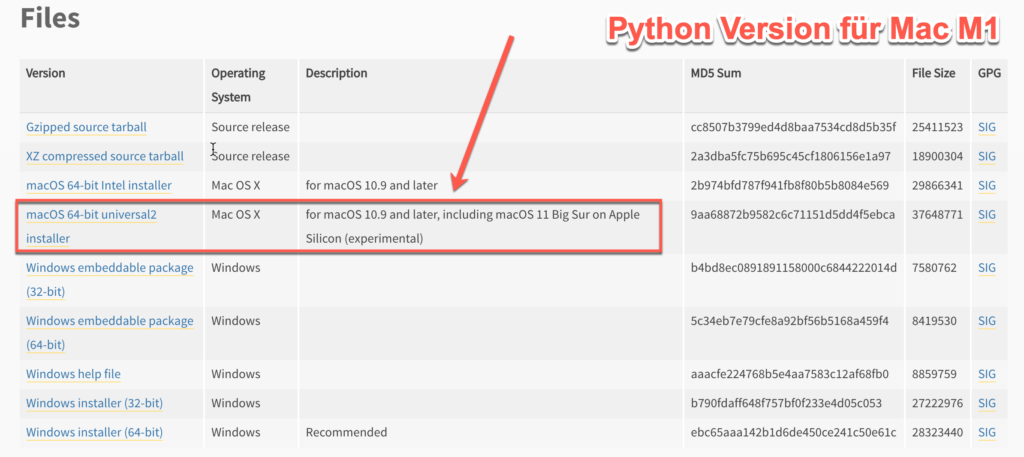Click SIG link in macOS Intel installer row
This screenshot has width=1024, height=457.
pyautogui.click(x=987, y=185)
